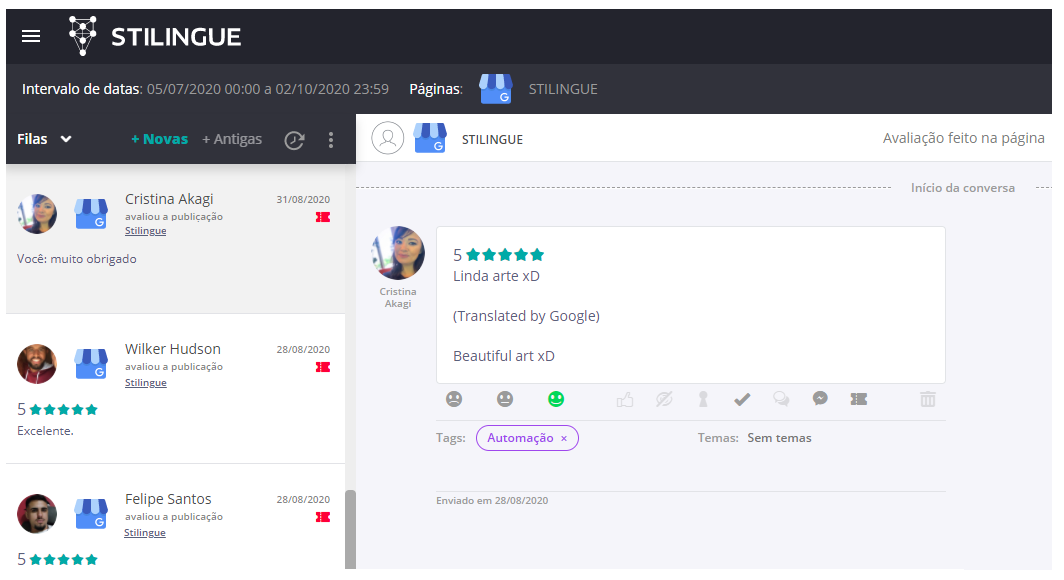
Task: Refresh the queue with the clock-arrow icon
Action: point(294,140)
